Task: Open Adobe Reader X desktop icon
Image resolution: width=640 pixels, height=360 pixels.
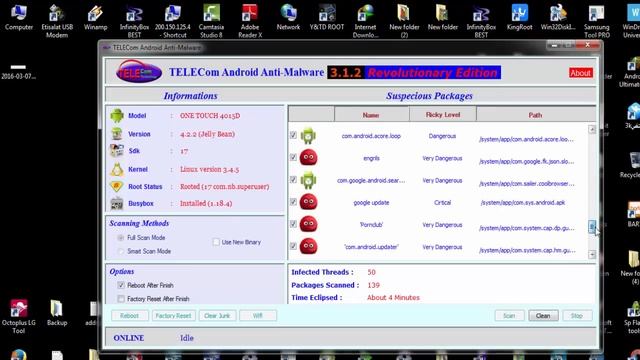Action: pyautogui.click(x=250, y=21)
